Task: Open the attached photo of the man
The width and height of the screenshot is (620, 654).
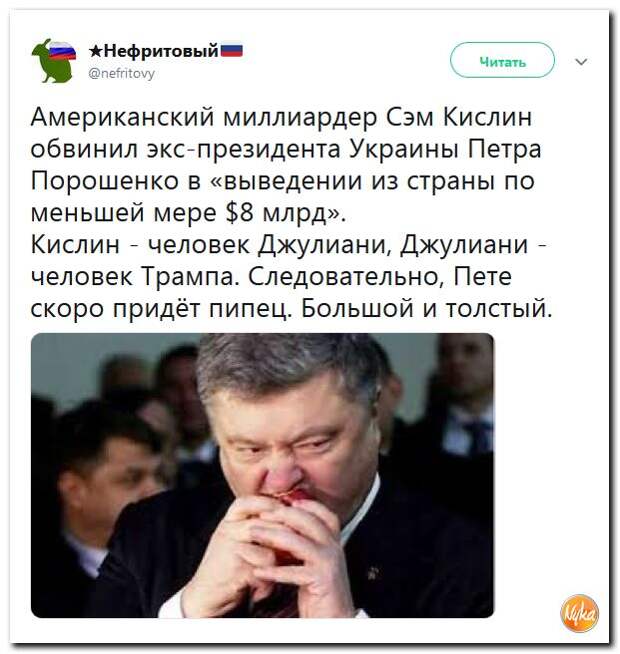Action: pos(262,475)
